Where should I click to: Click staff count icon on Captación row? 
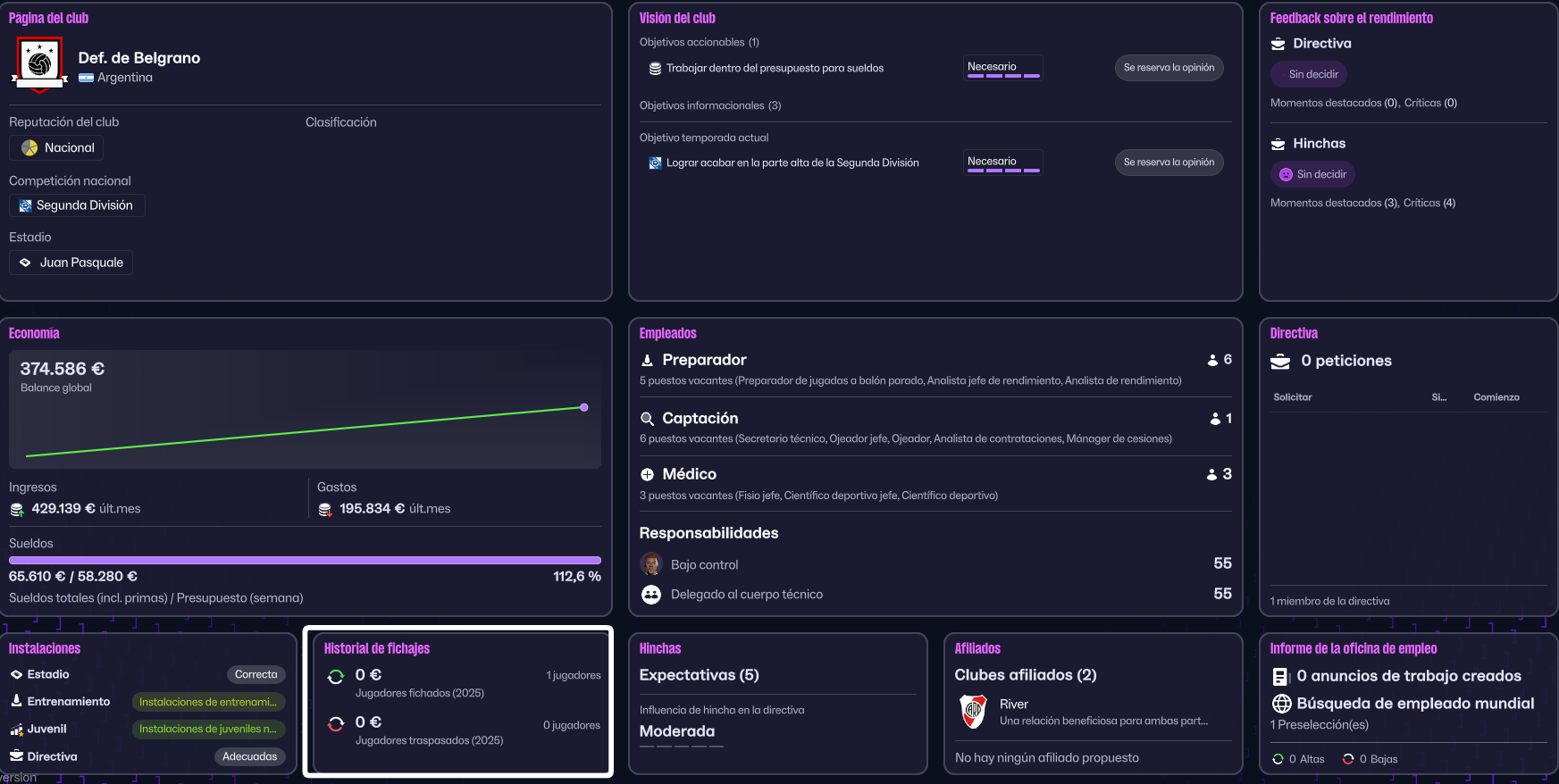(x=1215, y=419)
